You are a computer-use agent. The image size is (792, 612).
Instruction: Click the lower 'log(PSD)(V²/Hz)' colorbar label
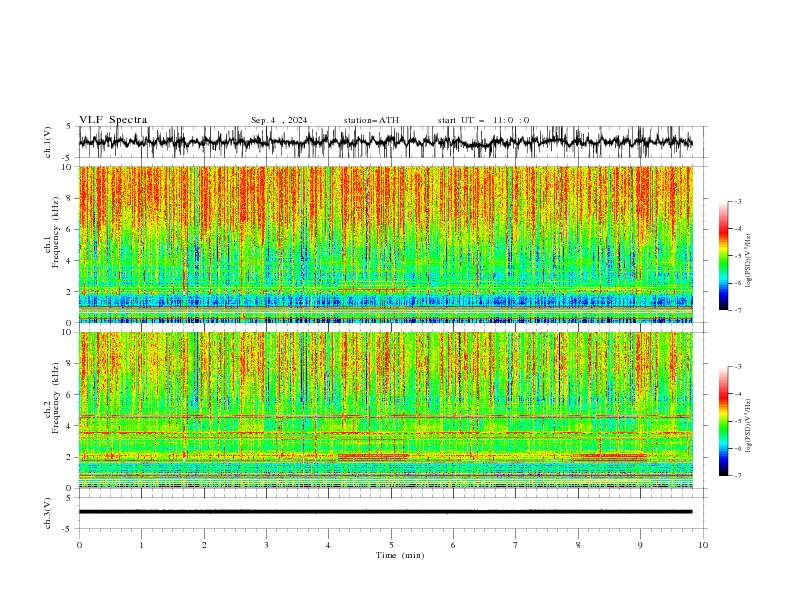coord(749,426)
